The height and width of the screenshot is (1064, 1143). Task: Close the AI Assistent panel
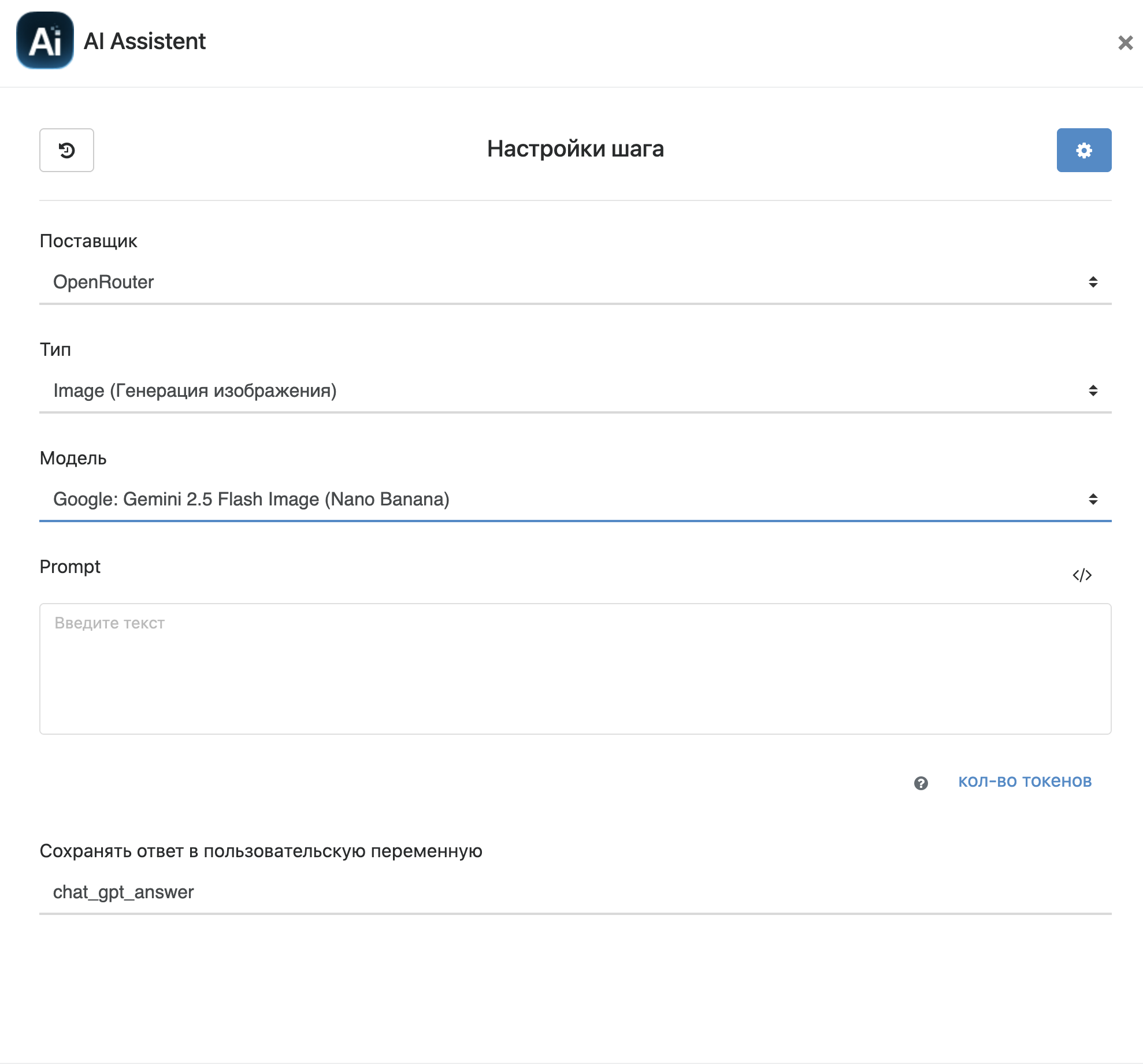1125,43
